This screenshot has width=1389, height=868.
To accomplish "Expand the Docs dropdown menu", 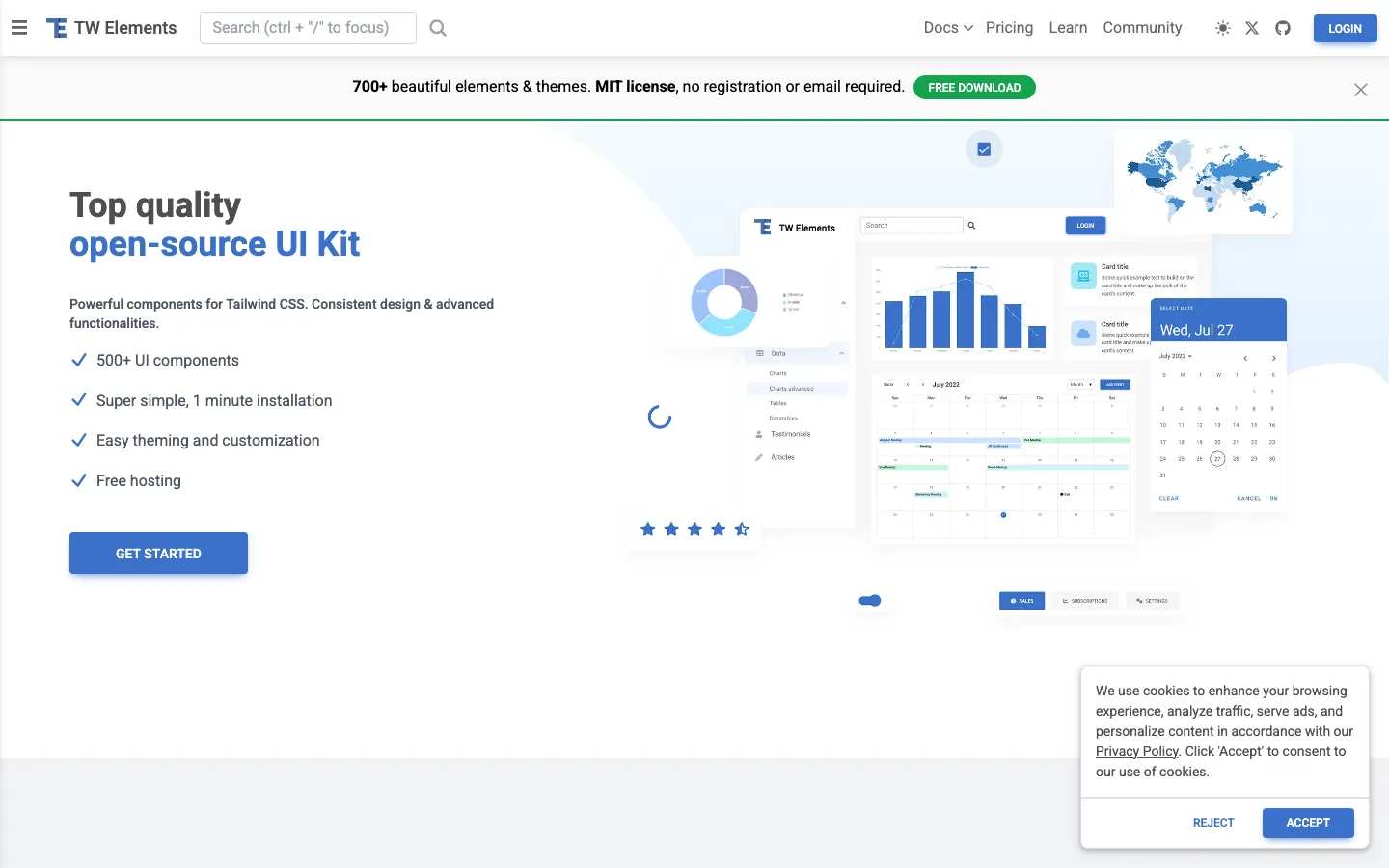I will (x=948, y=28).
